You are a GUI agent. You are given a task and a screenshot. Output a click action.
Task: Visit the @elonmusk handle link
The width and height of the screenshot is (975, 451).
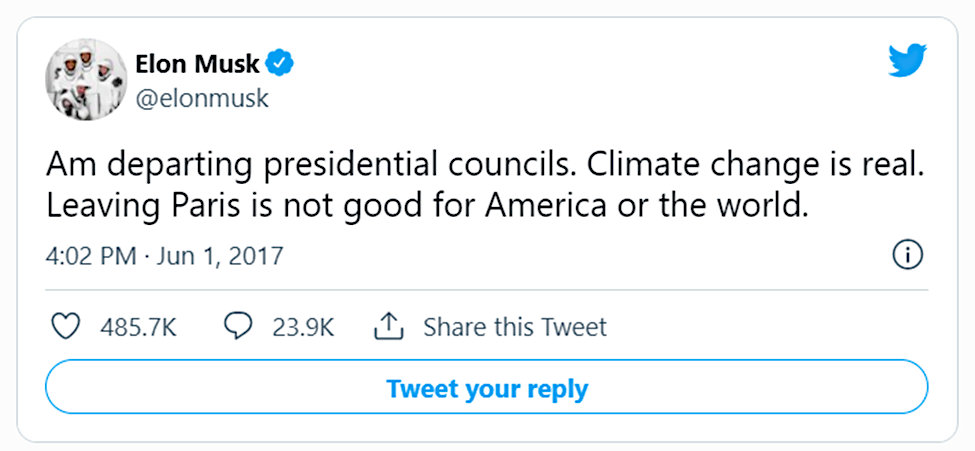[202, 98]
